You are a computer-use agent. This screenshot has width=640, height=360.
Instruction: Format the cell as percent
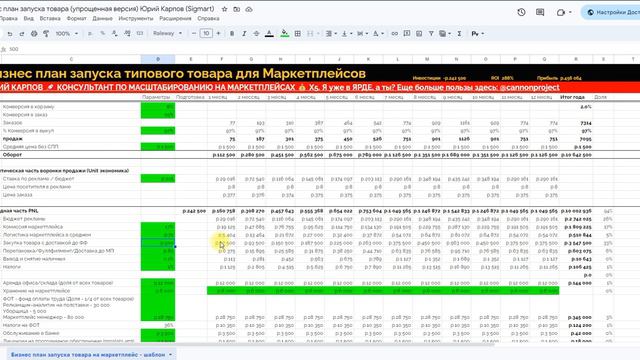[x=102, y=33]
